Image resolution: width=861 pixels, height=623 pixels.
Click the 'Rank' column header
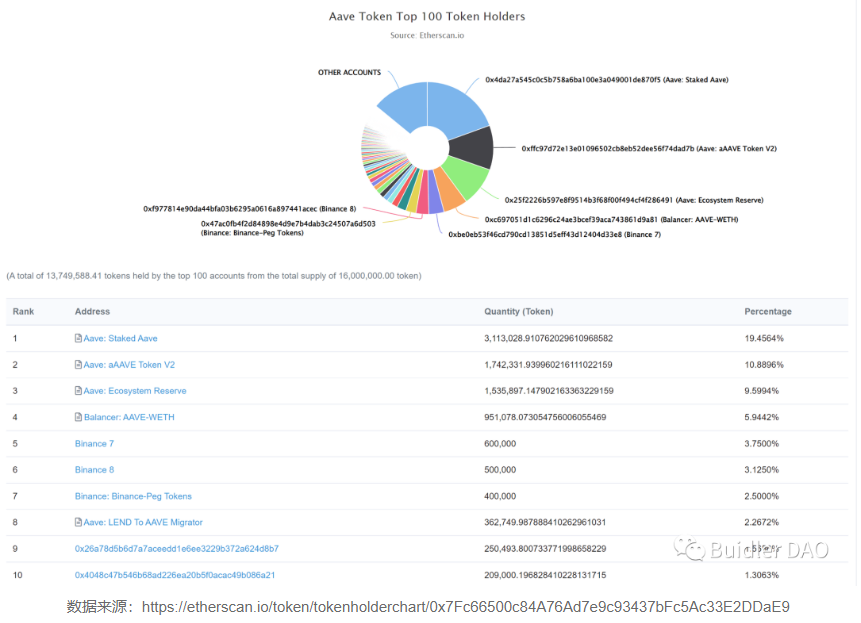coord(23,311)
